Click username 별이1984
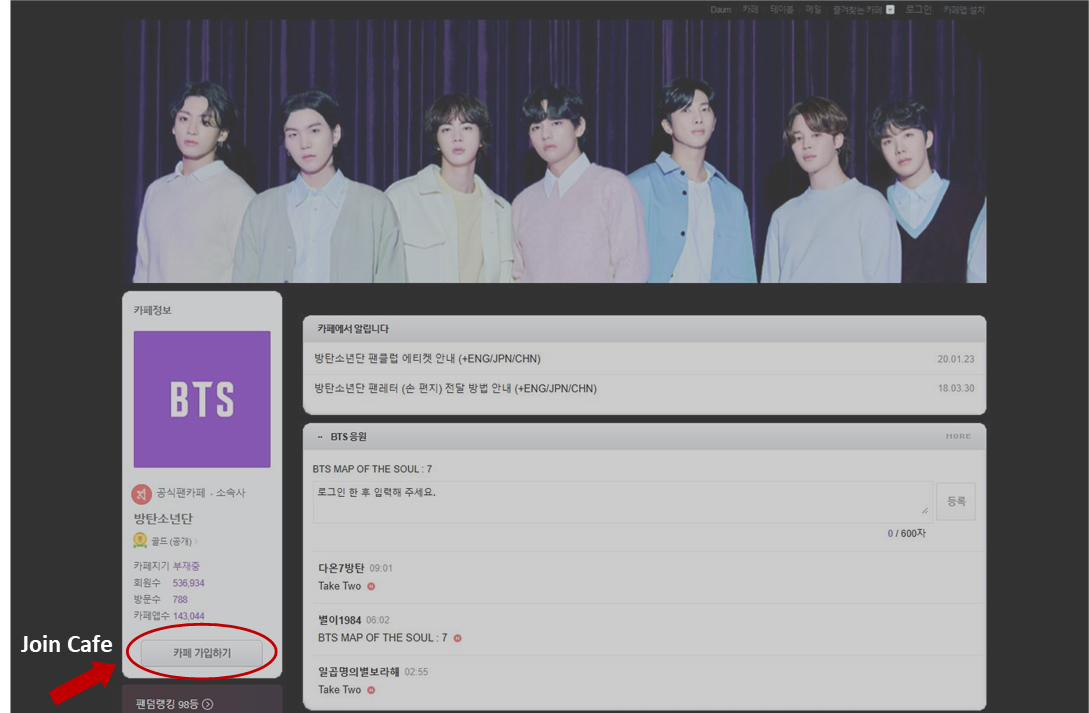Image resolution: width=1089 pixels, height=713 pixels. 340,620
